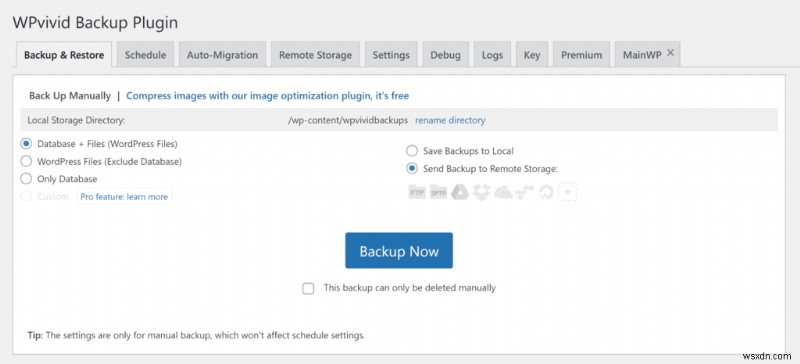
Task: Add a new remote storage with plus icon
Action: 567,192
